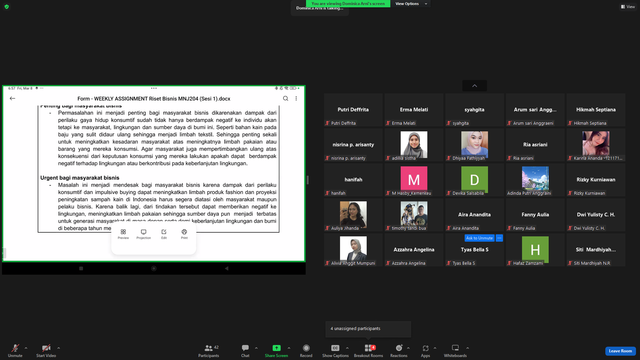Click the search icon in the document header

point(286,98)
